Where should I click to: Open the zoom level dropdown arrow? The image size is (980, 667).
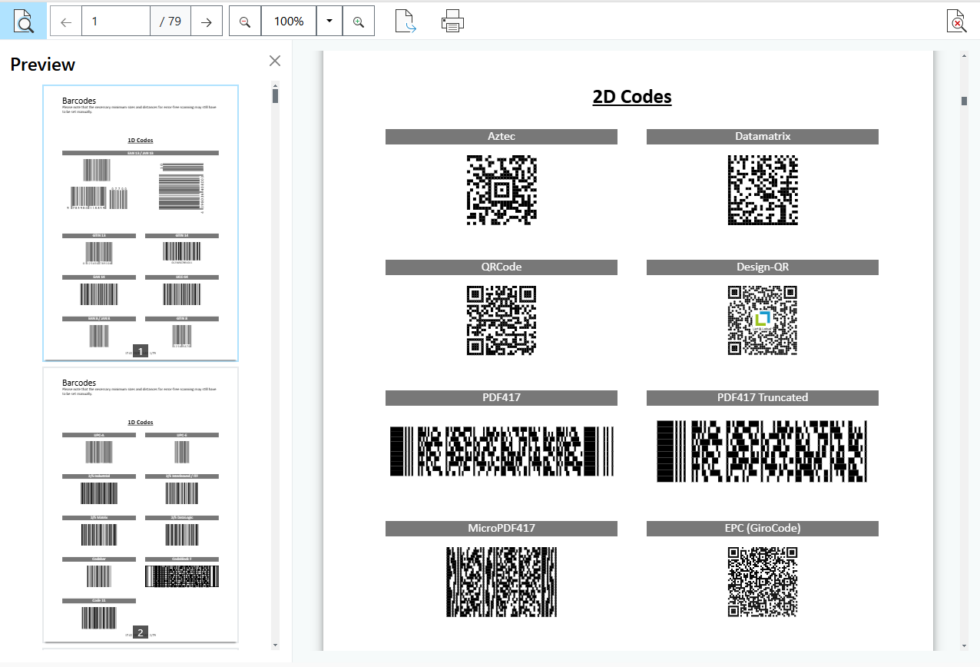coord(330,21)
